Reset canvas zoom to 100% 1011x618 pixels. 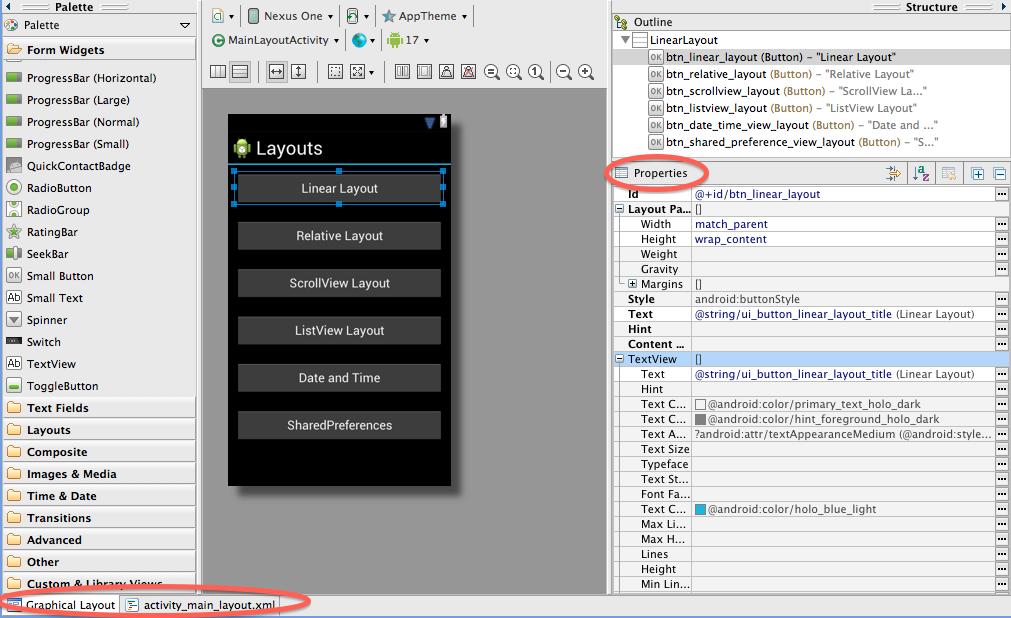tap(537, 72)
